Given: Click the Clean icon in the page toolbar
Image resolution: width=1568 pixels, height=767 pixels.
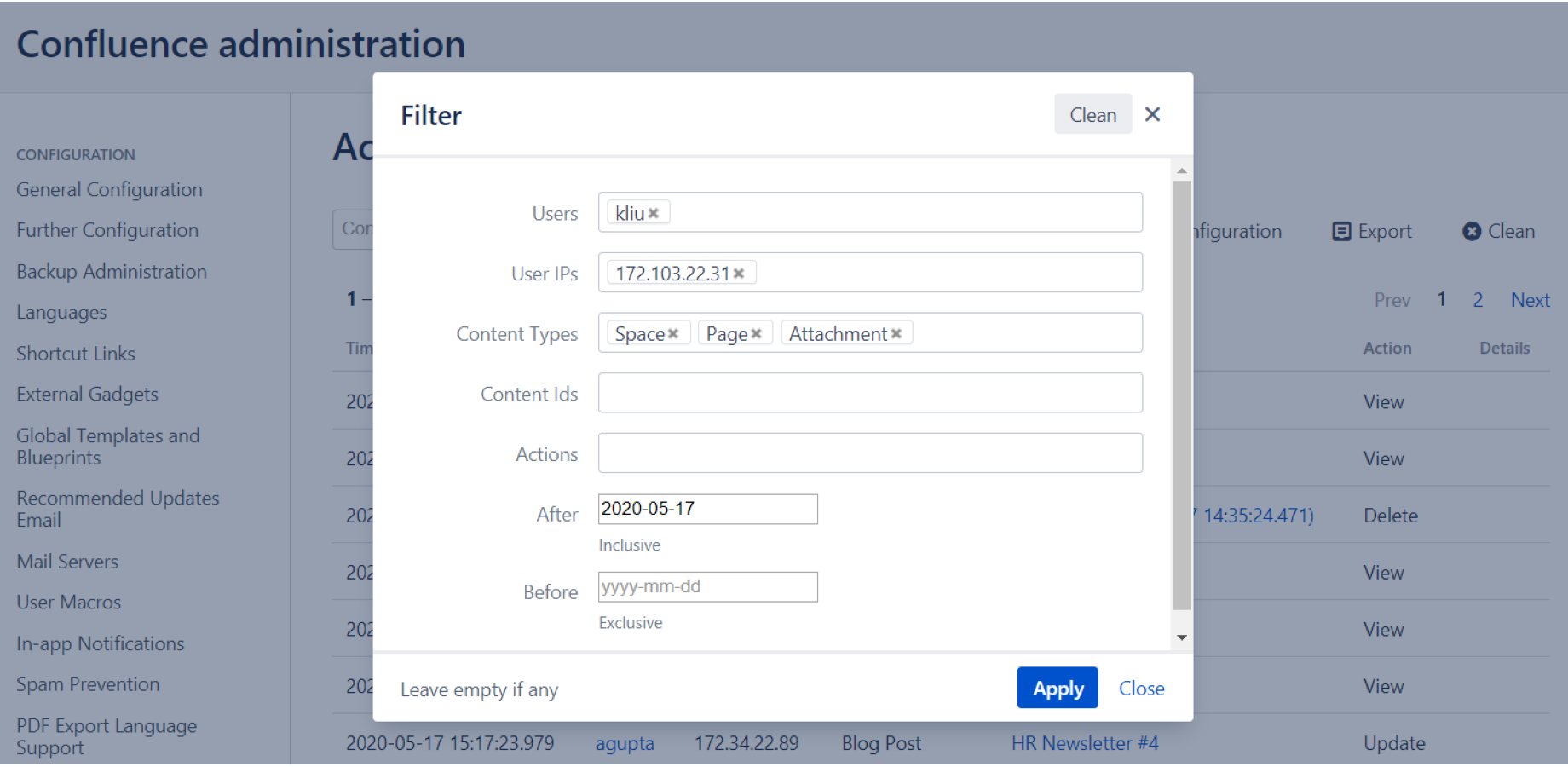Looking at the screenshot, I should click(x=1472, y=232).
